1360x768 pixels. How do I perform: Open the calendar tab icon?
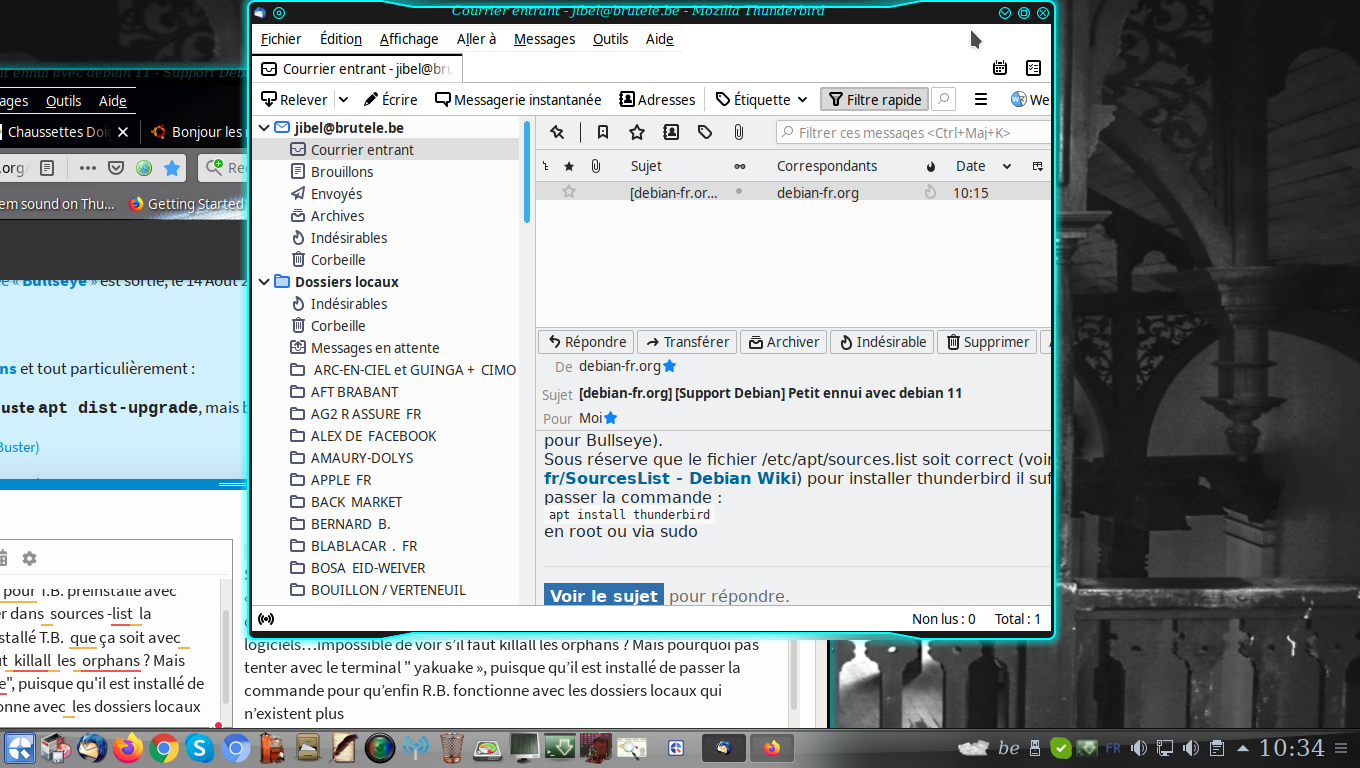[1000, 68]
